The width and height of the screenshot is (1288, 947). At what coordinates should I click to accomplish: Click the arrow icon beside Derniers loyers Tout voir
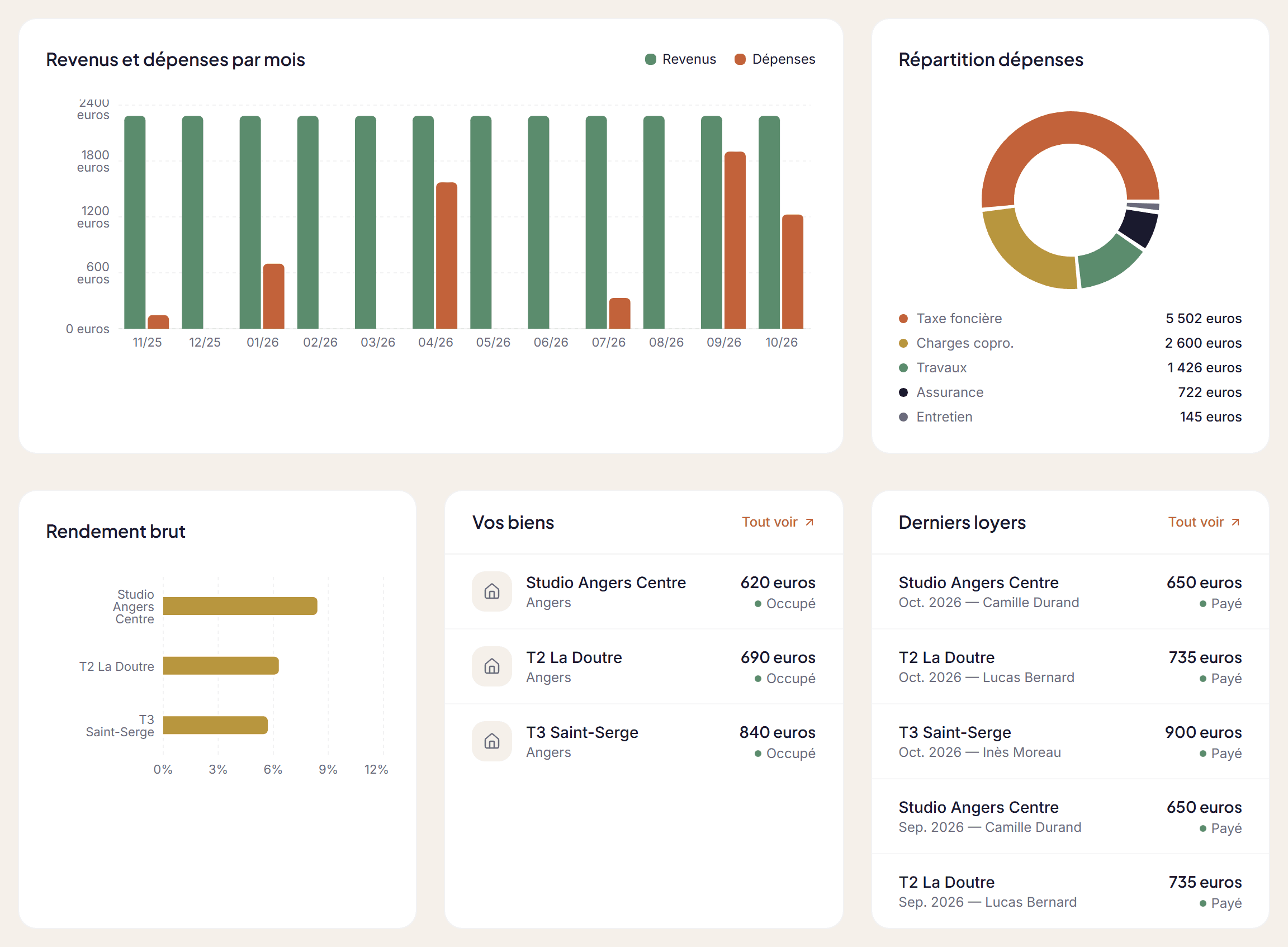click(1235, 522)
